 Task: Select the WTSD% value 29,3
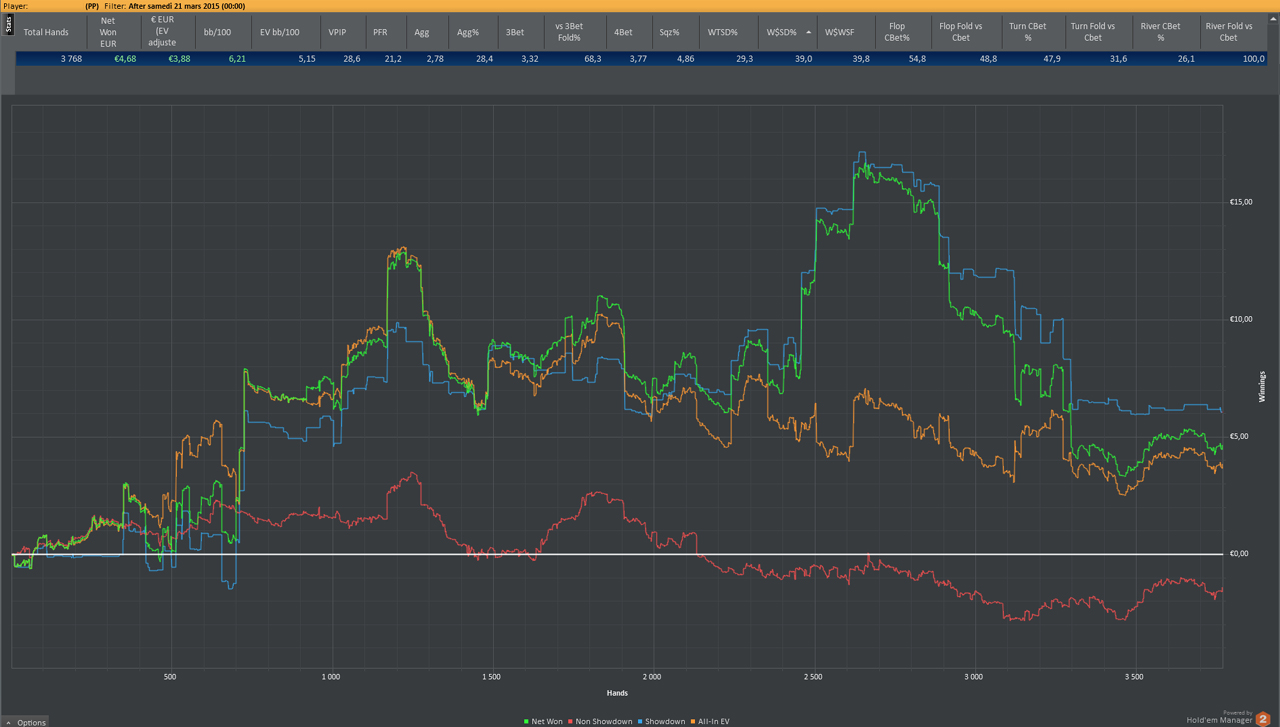click(x=744, y=59)
